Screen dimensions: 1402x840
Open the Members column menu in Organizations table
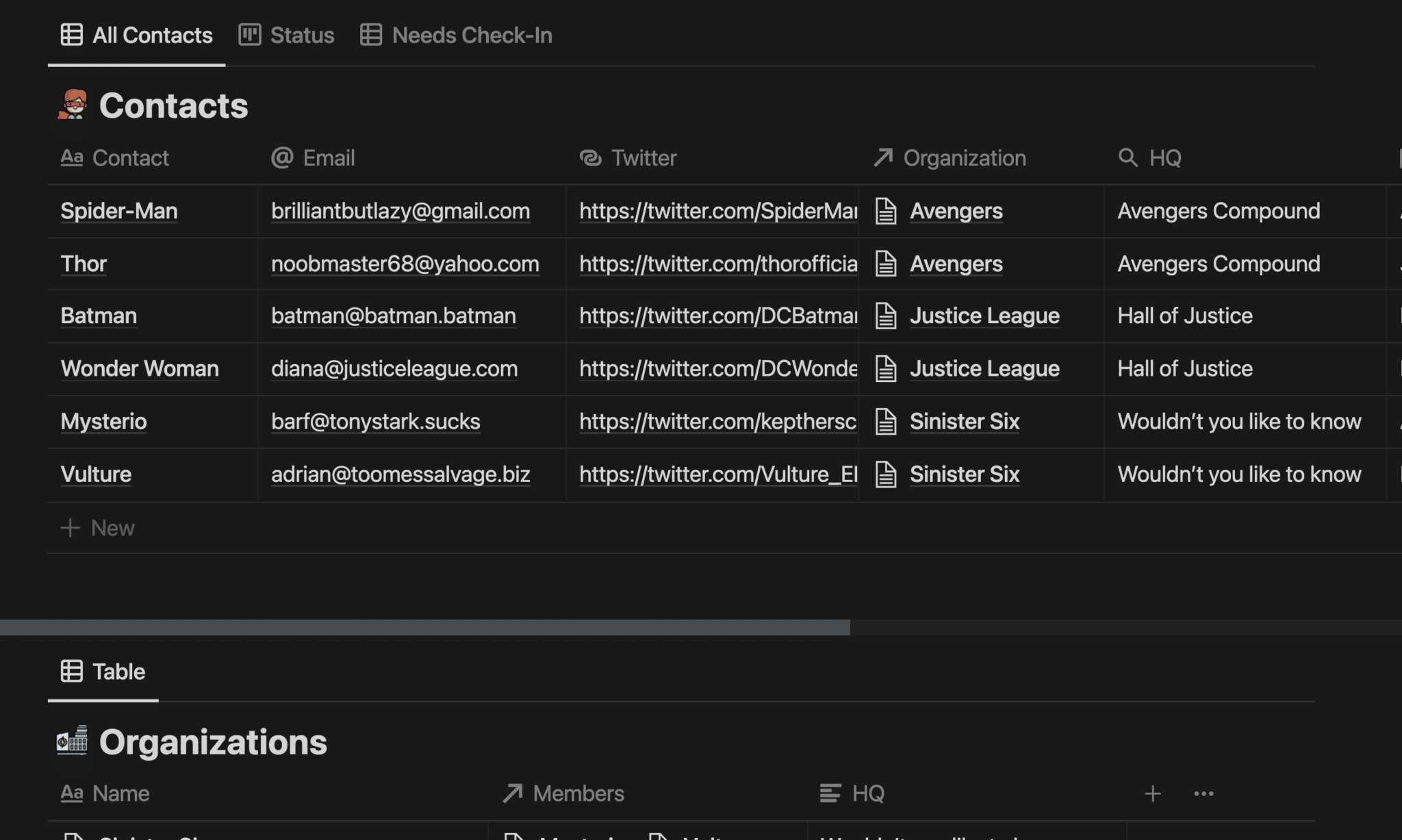coord(578,793)
